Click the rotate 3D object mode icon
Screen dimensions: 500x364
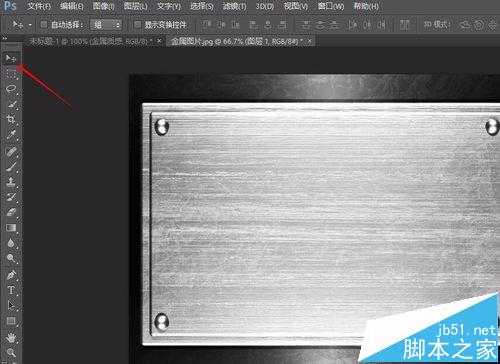coord(465,25)
